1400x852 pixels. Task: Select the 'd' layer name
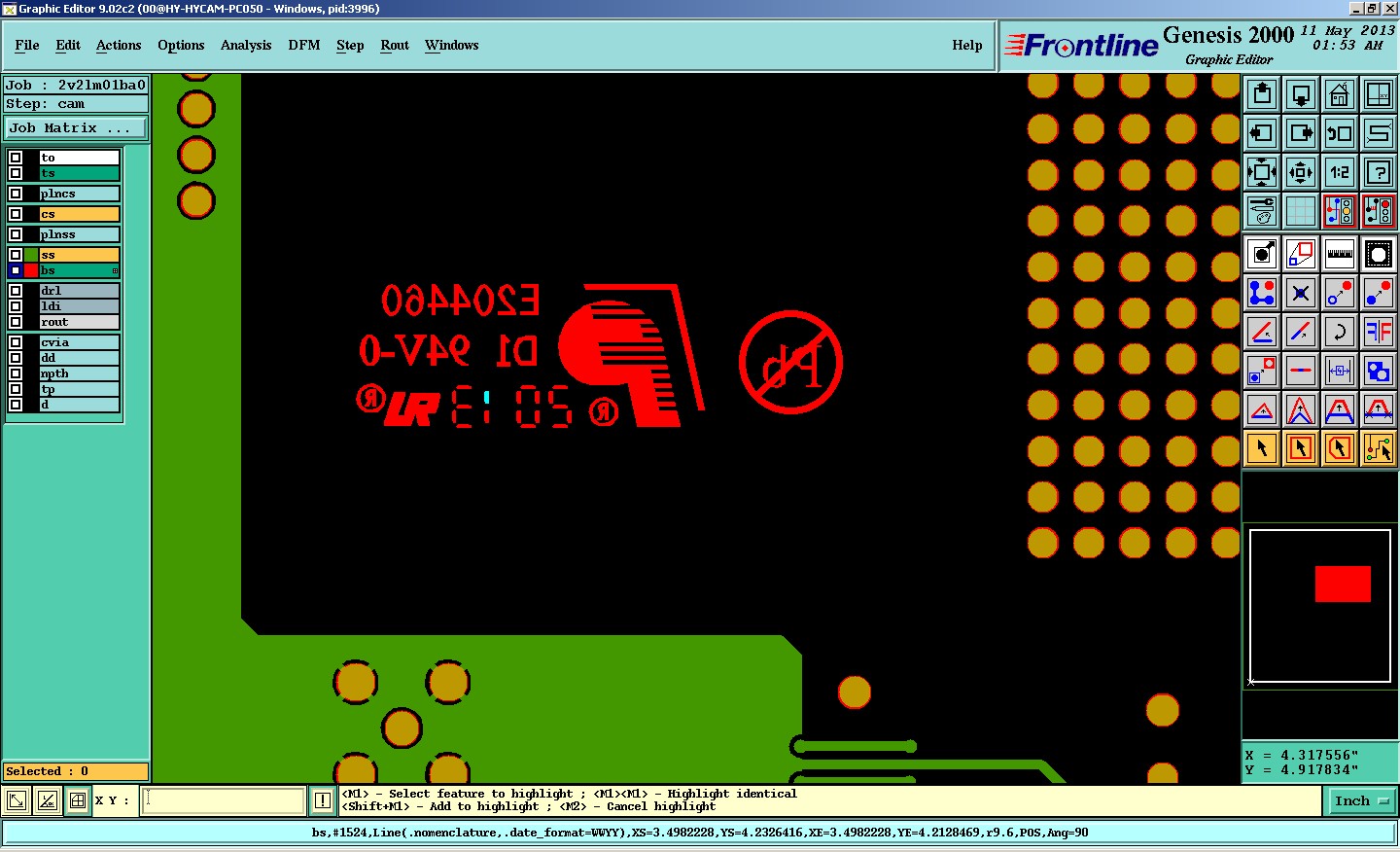[80, 405]
